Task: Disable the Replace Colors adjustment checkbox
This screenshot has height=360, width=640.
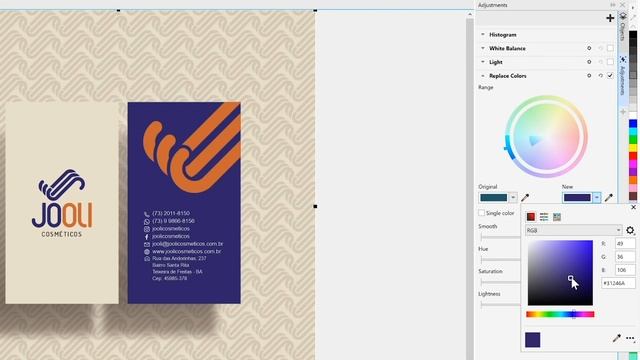Action: coord(610,76)
